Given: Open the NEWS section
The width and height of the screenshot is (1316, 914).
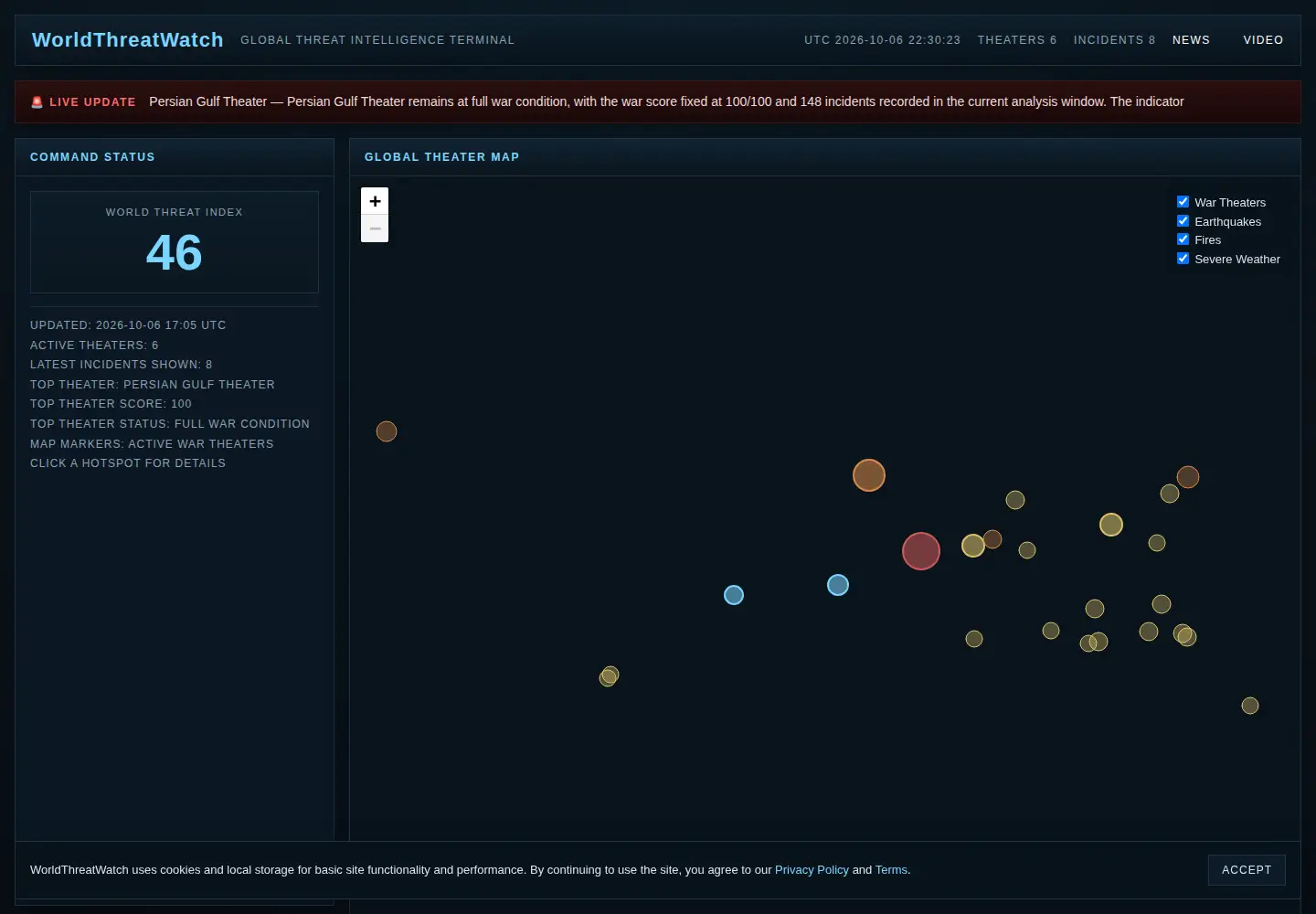Looking at the screenshot, I should click(x=1191, y=40).
